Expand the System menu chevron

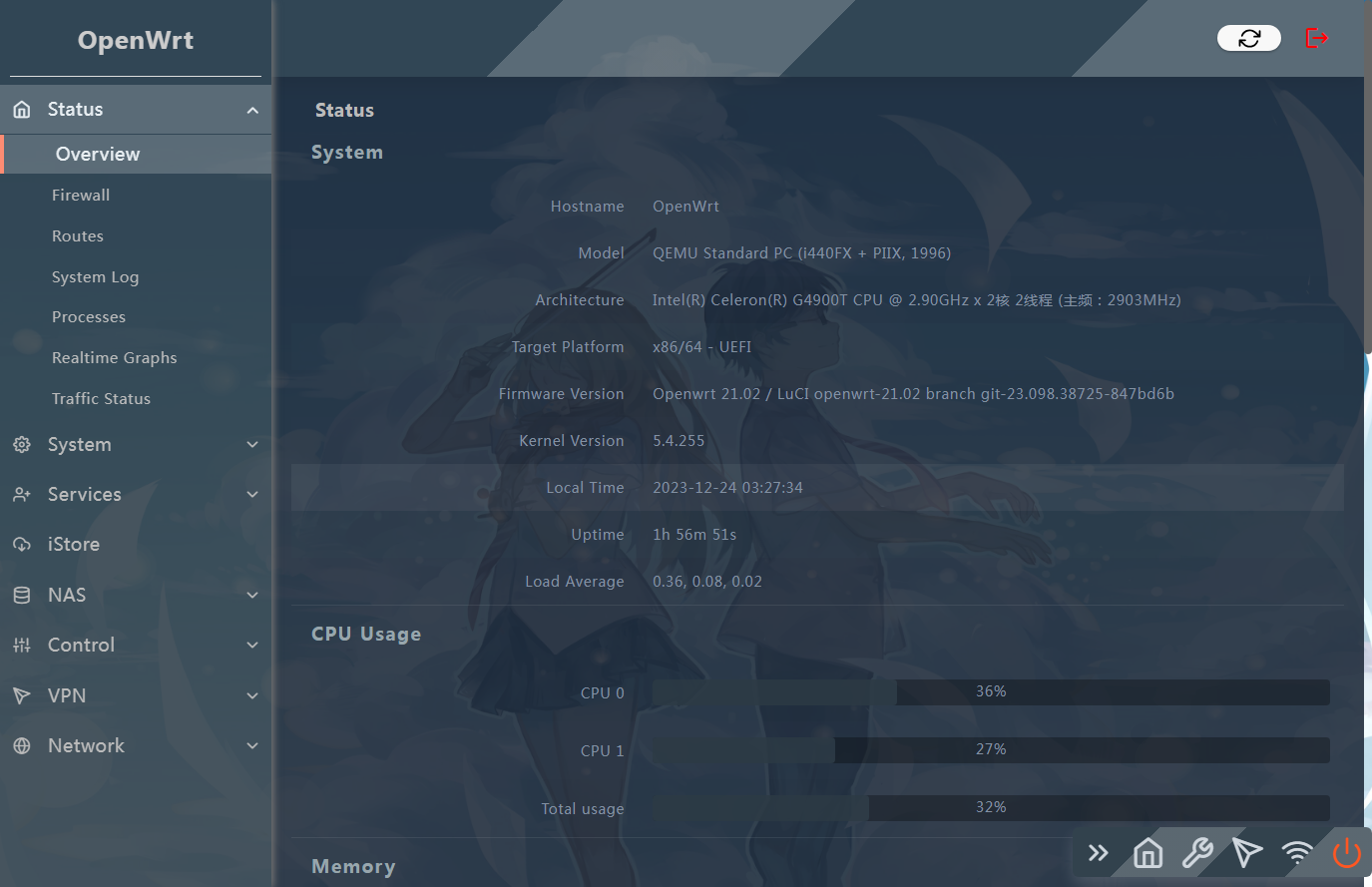click(x=252, y=445)
